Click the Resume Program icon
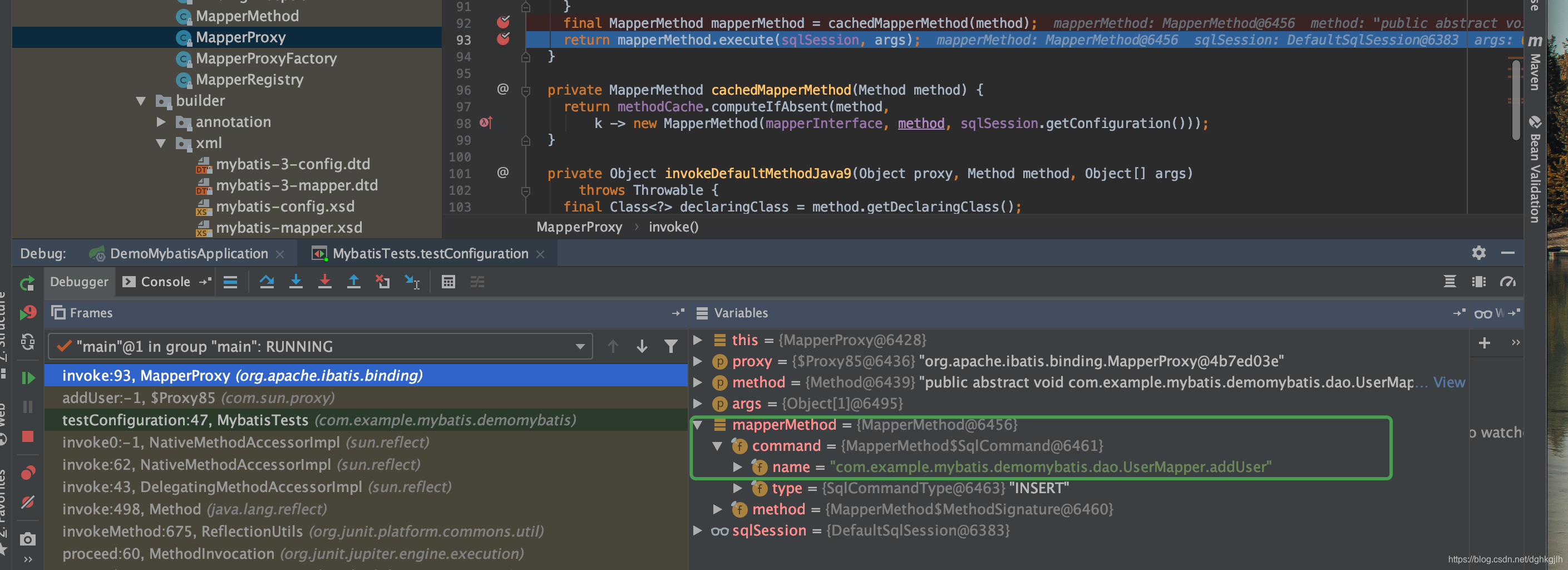 coord(27,378)
